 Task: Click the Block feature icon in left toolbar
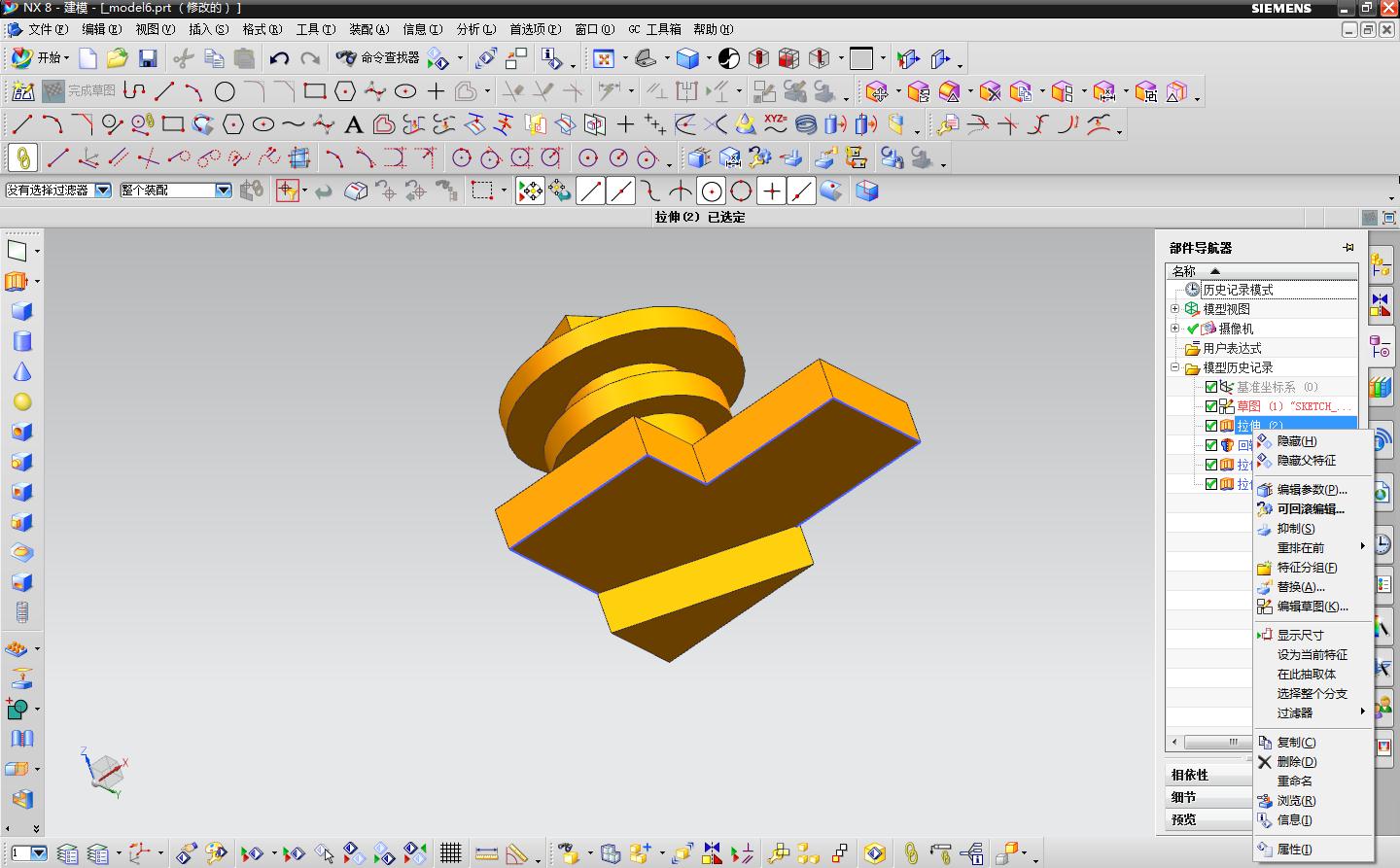[x=21, y=311]
